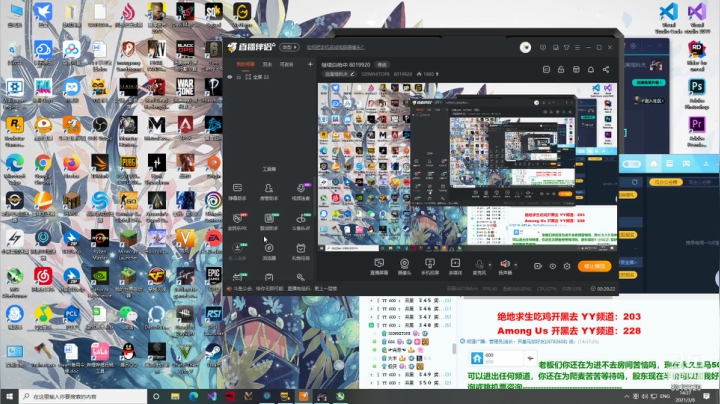The height and width of the screenshot is (404, 720).
Task: Click the 扬声器 speaker icon
Action: (505, 264)
